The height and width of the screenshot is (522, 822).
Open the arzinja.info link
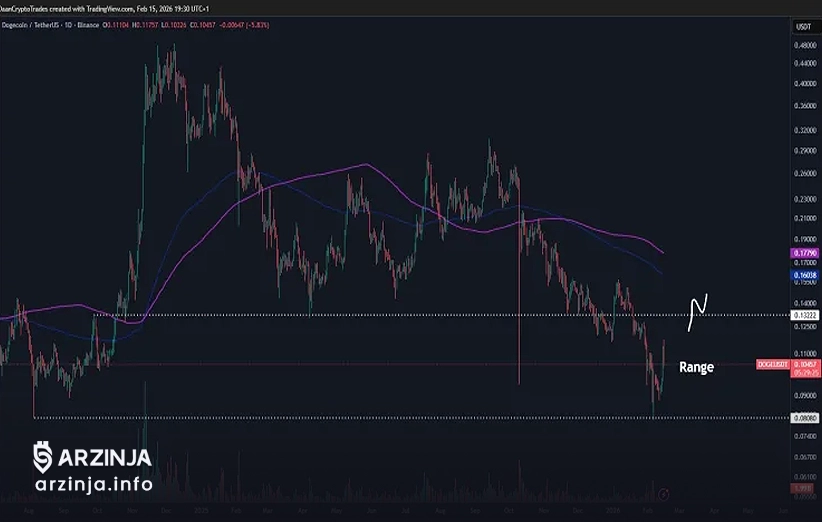pyautogui.click(x=93, y=485)
